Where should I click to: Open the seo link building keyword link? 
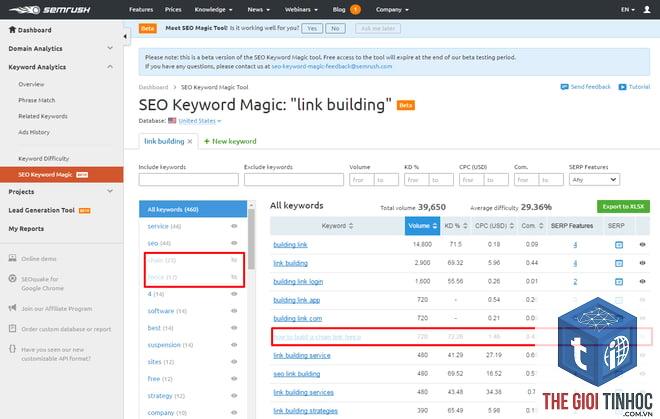pos(297,374)
